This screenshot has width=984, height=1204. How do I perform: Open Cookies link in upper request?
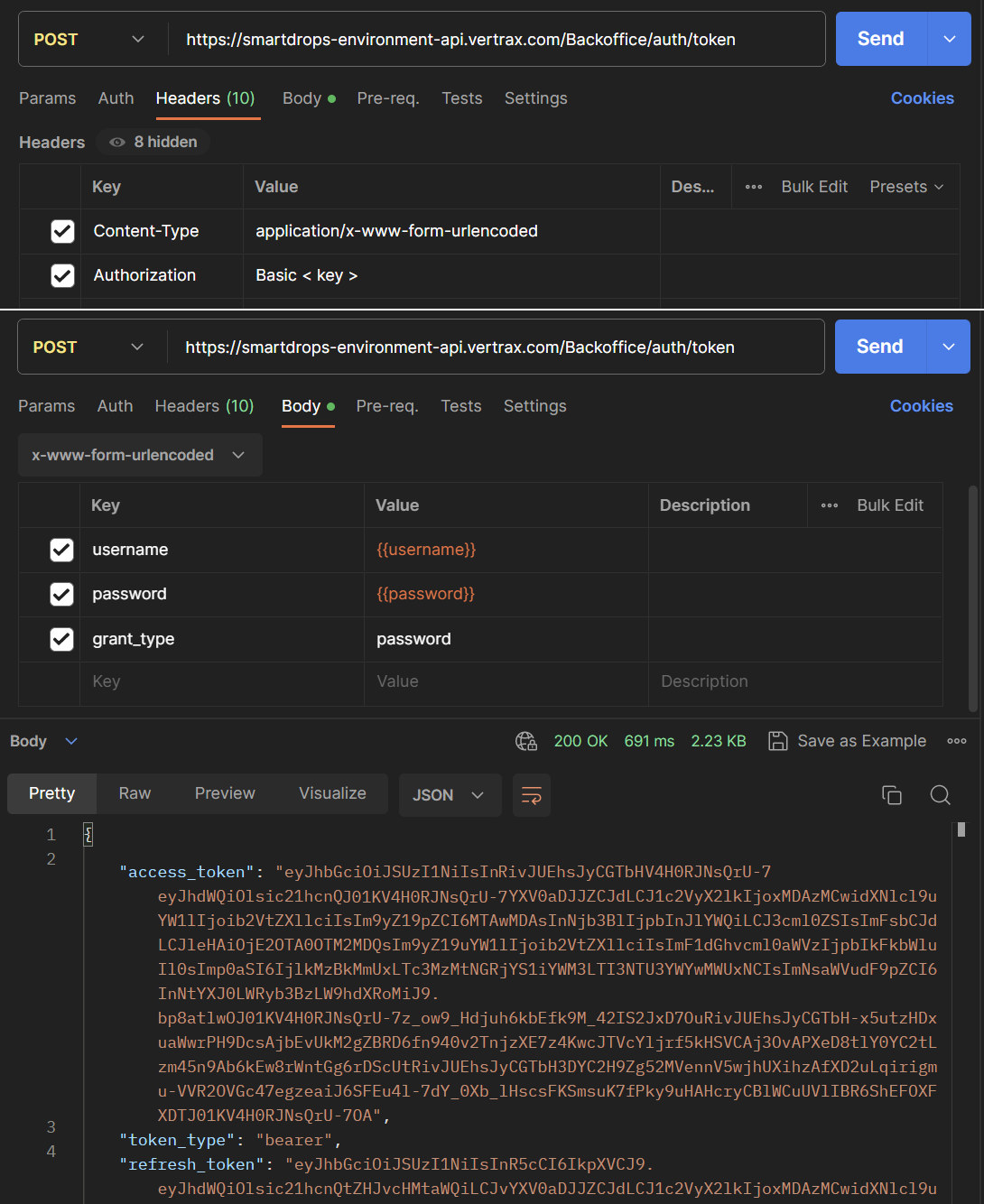pos(923,98)
